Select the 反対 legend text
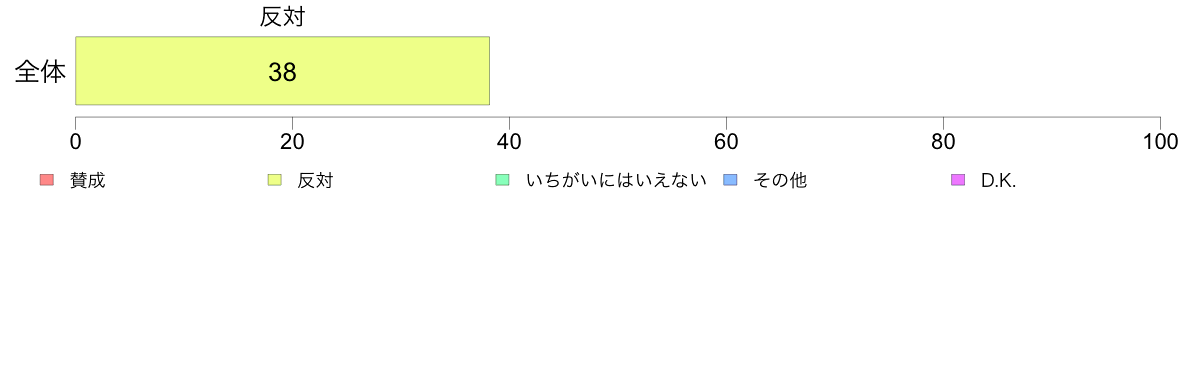The width and height of the screenshot is (1188, 368). point(315,181)
